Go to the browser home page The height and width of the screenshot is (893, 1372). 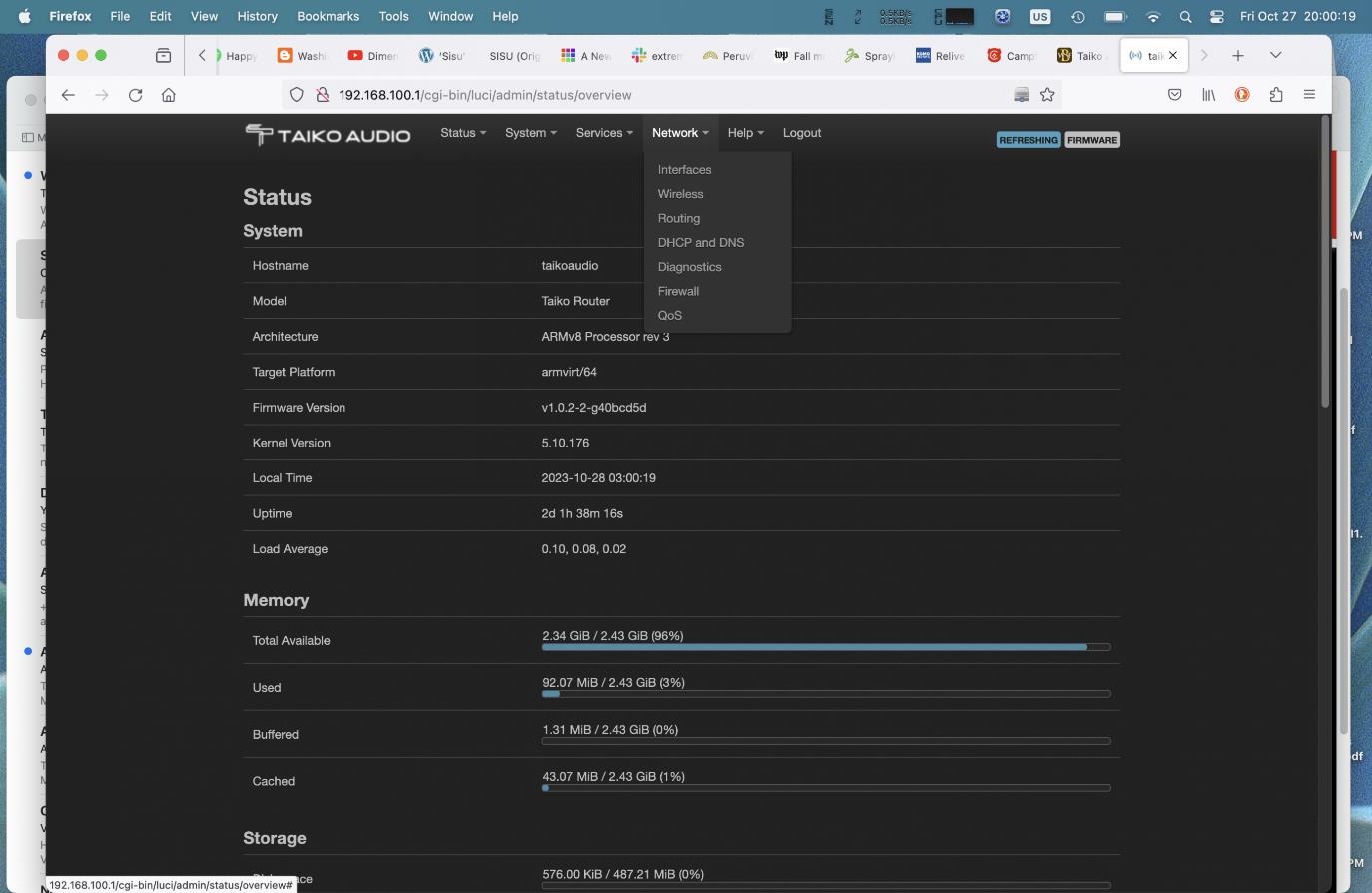point(169,95)
